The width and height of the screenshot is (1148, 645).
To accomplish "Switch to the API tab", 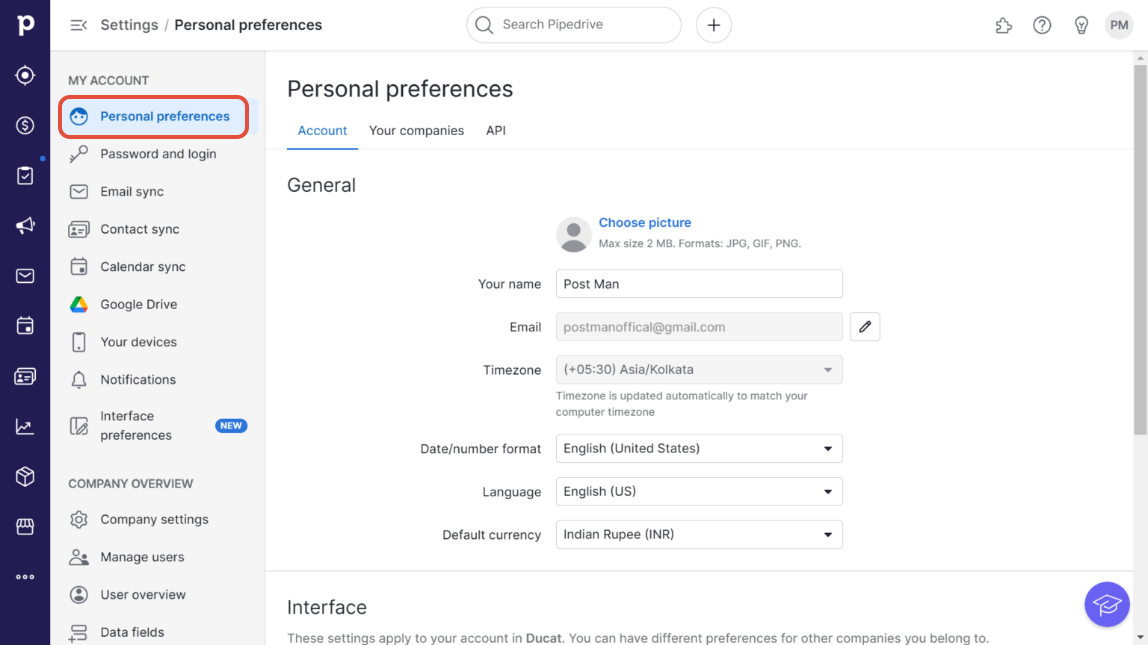I will (496, 131).
